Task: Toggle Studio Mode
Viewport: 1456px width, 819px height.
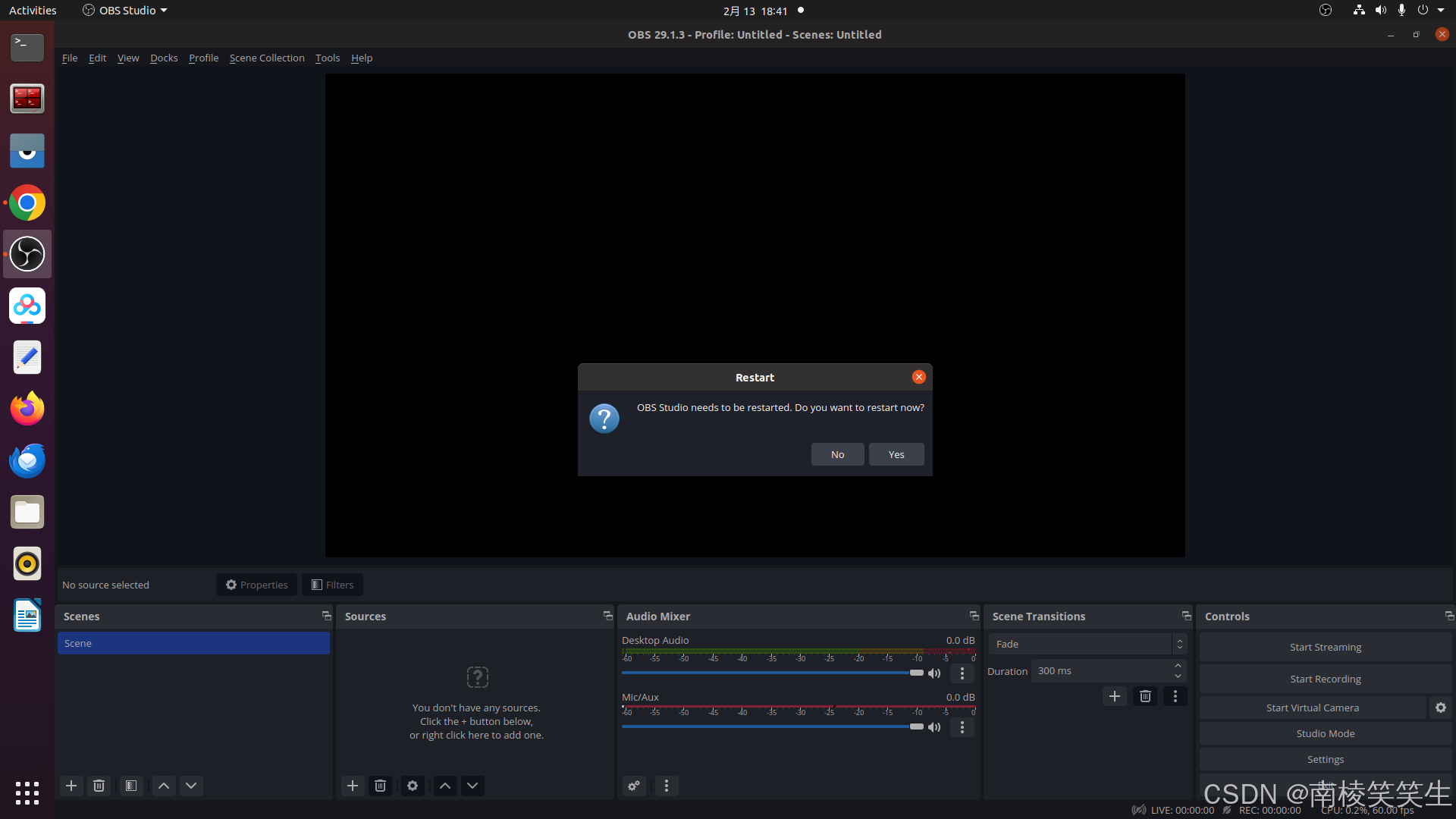Action: point(1325,733)
